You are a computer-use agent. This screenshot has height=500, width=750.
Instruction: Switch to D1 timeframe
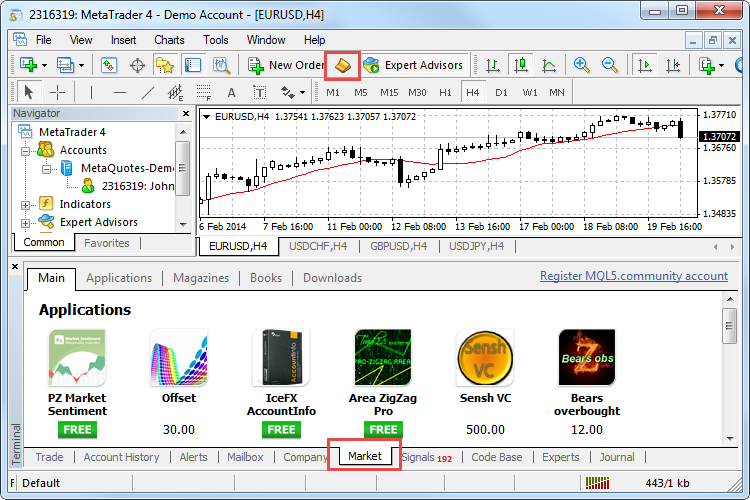[x=501, y=92]
